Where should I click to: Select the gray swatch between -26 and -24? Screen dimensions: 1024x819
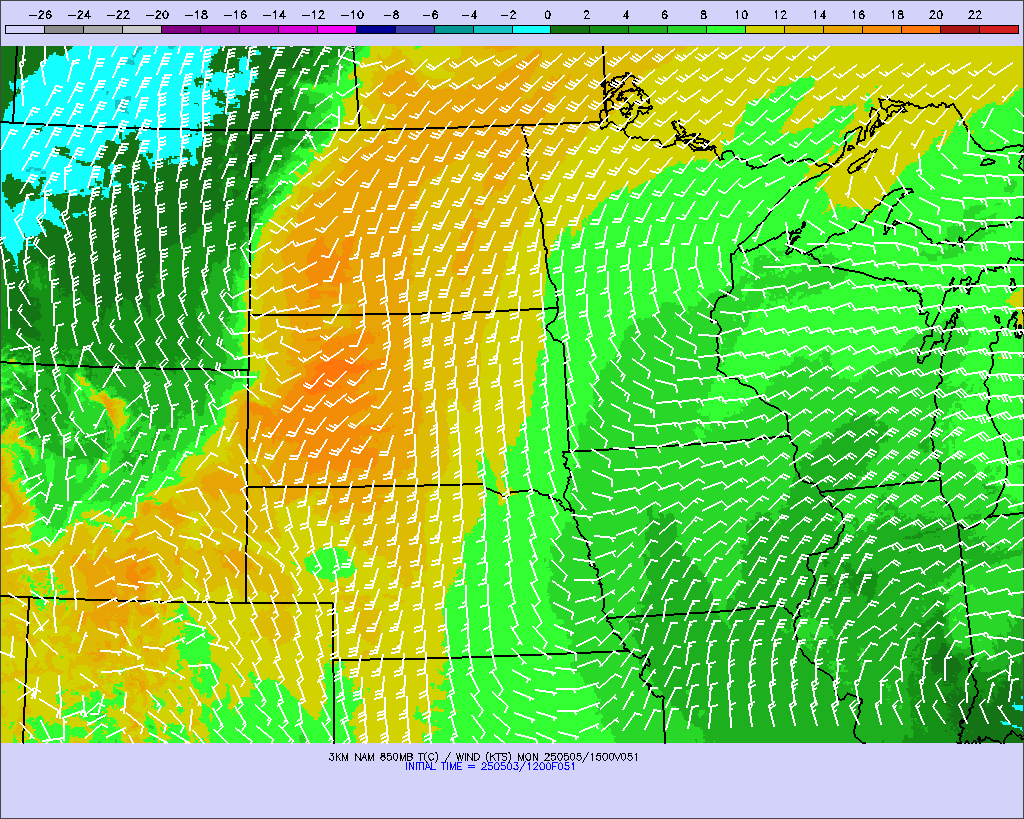coord(64,29)
